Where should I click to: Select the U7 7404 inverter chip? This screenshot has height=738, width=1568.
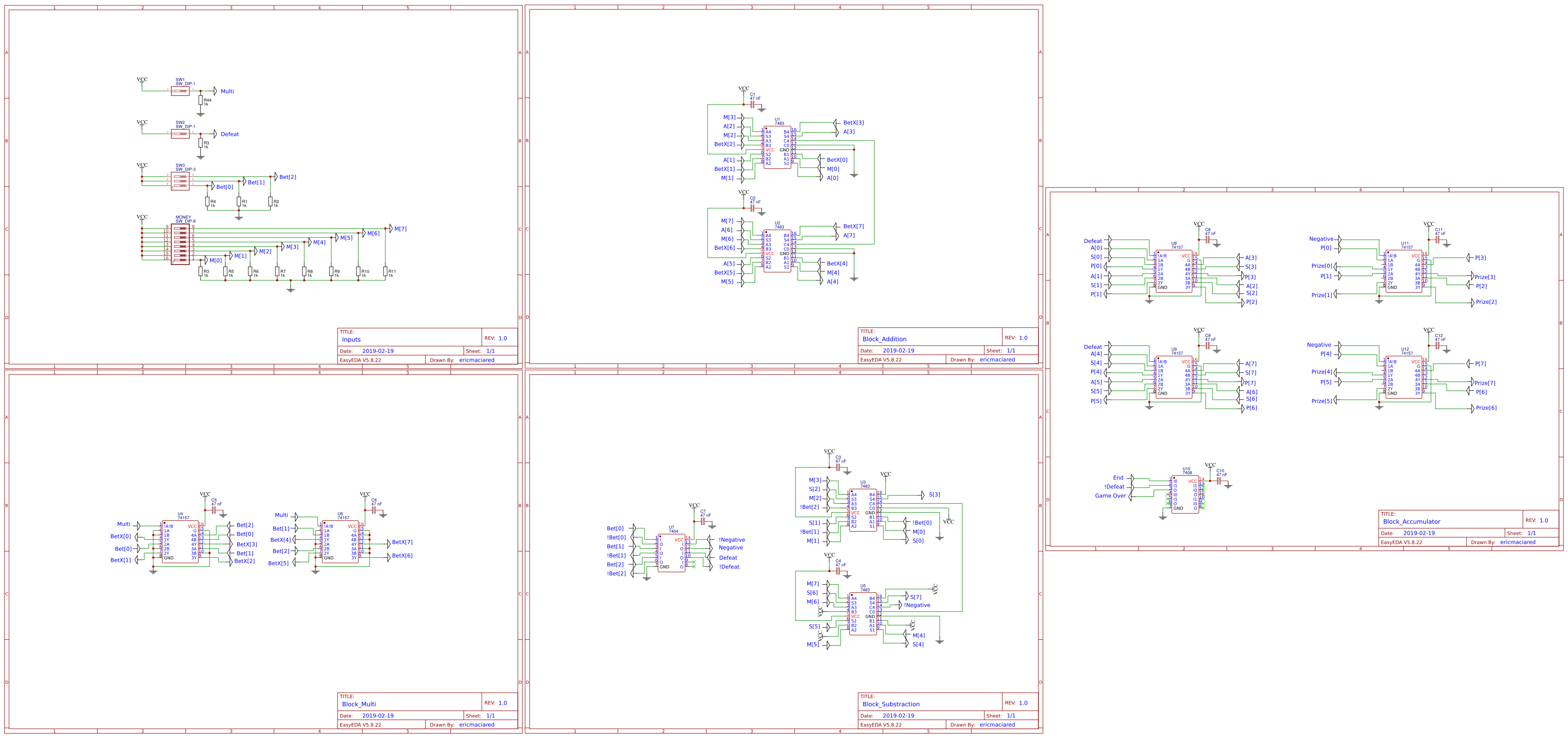[672, 553]
